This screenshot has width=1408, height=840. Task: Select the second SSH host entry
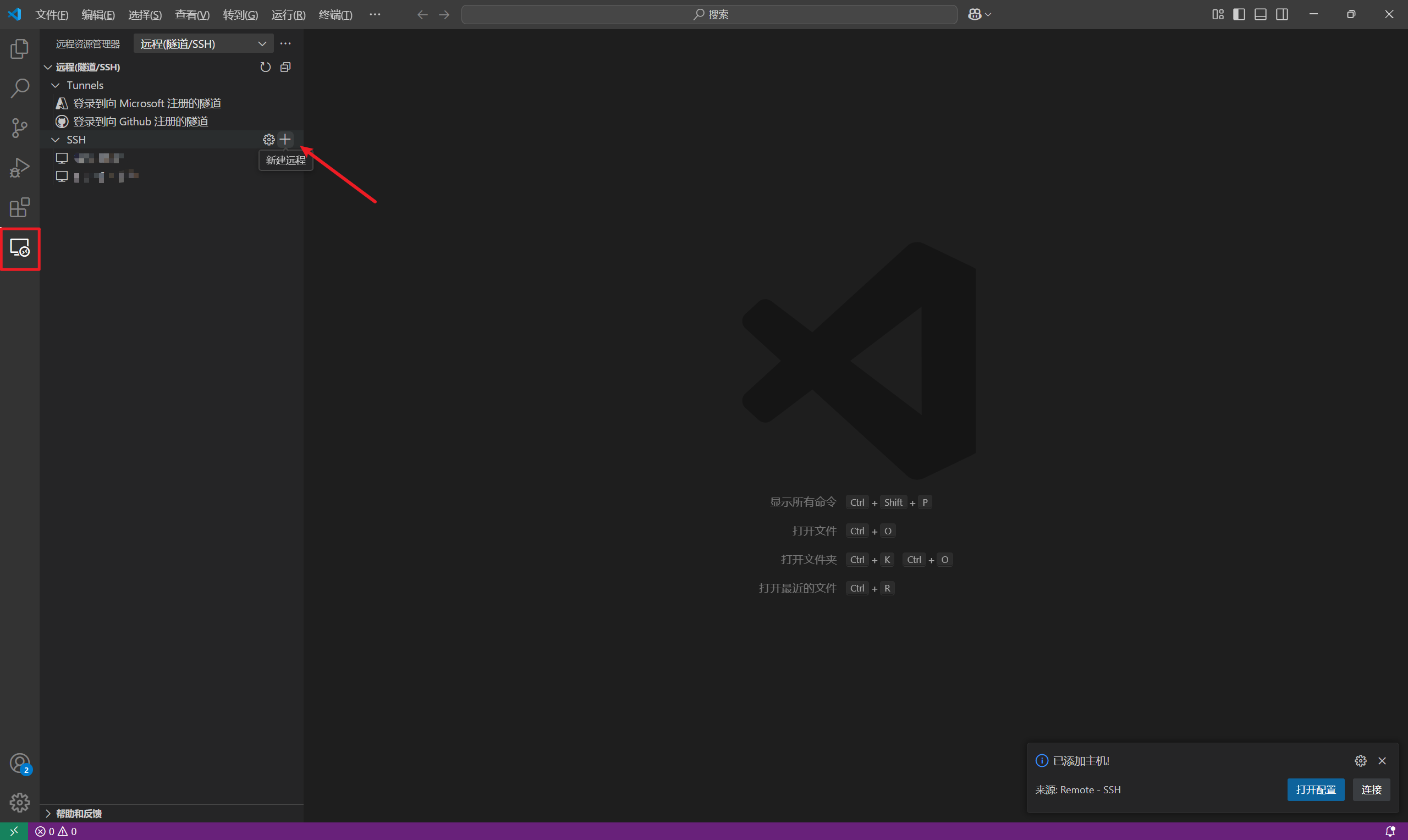tap(172, 176)
